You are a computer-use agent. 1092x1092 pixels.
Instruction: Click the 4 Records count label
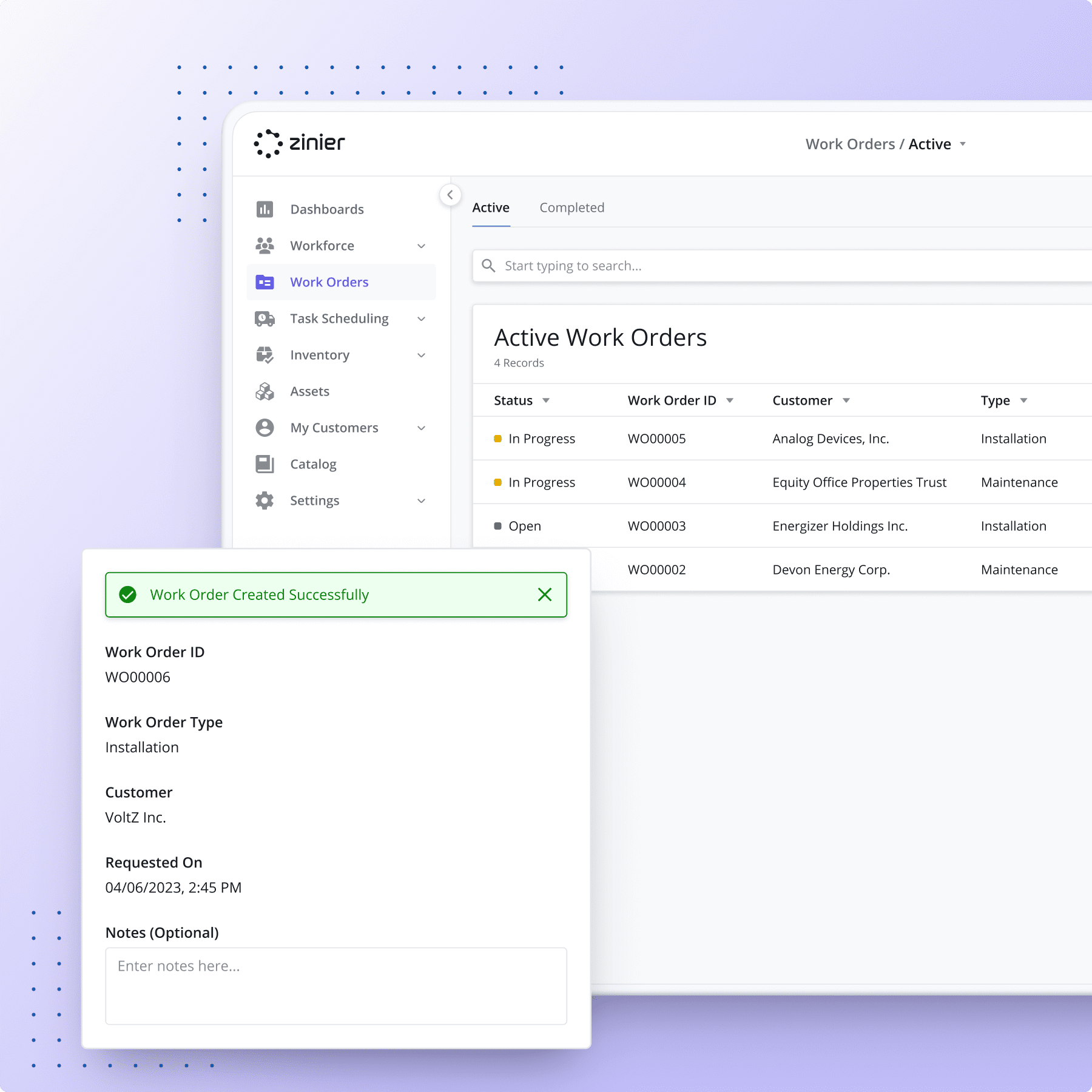519,363
